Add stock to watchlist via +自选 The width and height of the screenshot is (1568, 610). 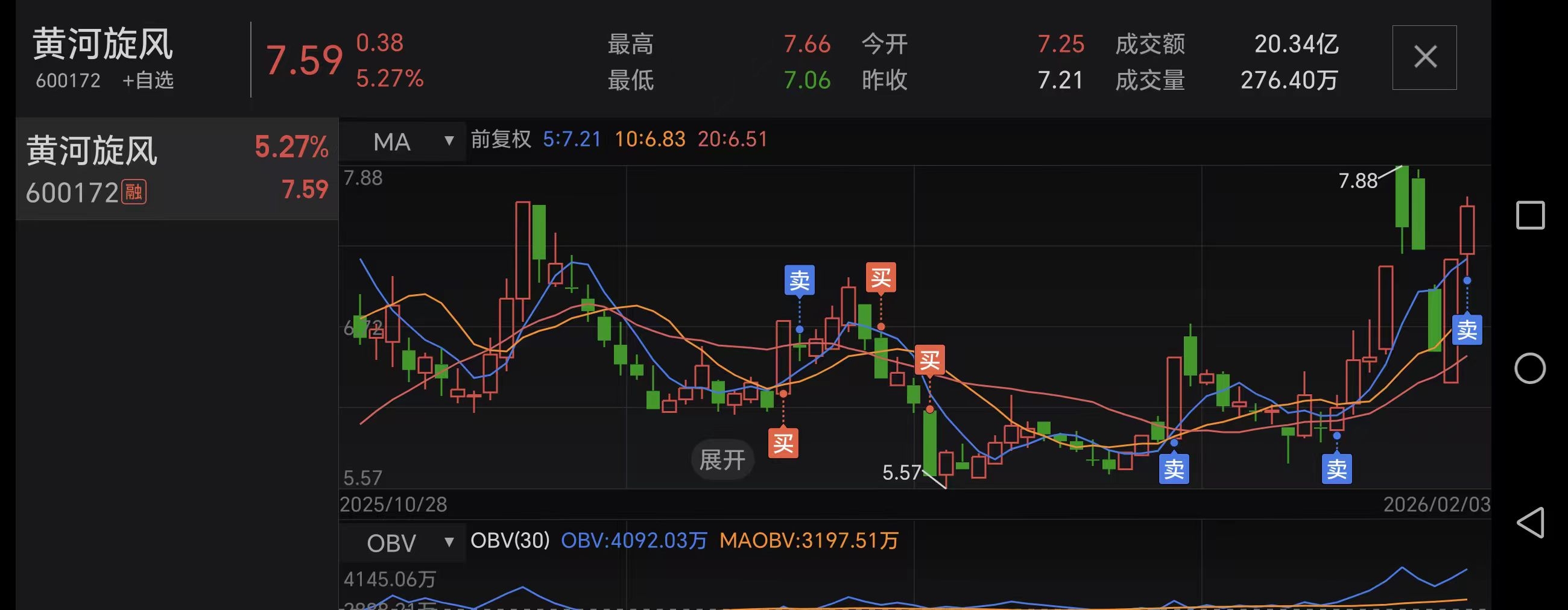coord(148,80)
